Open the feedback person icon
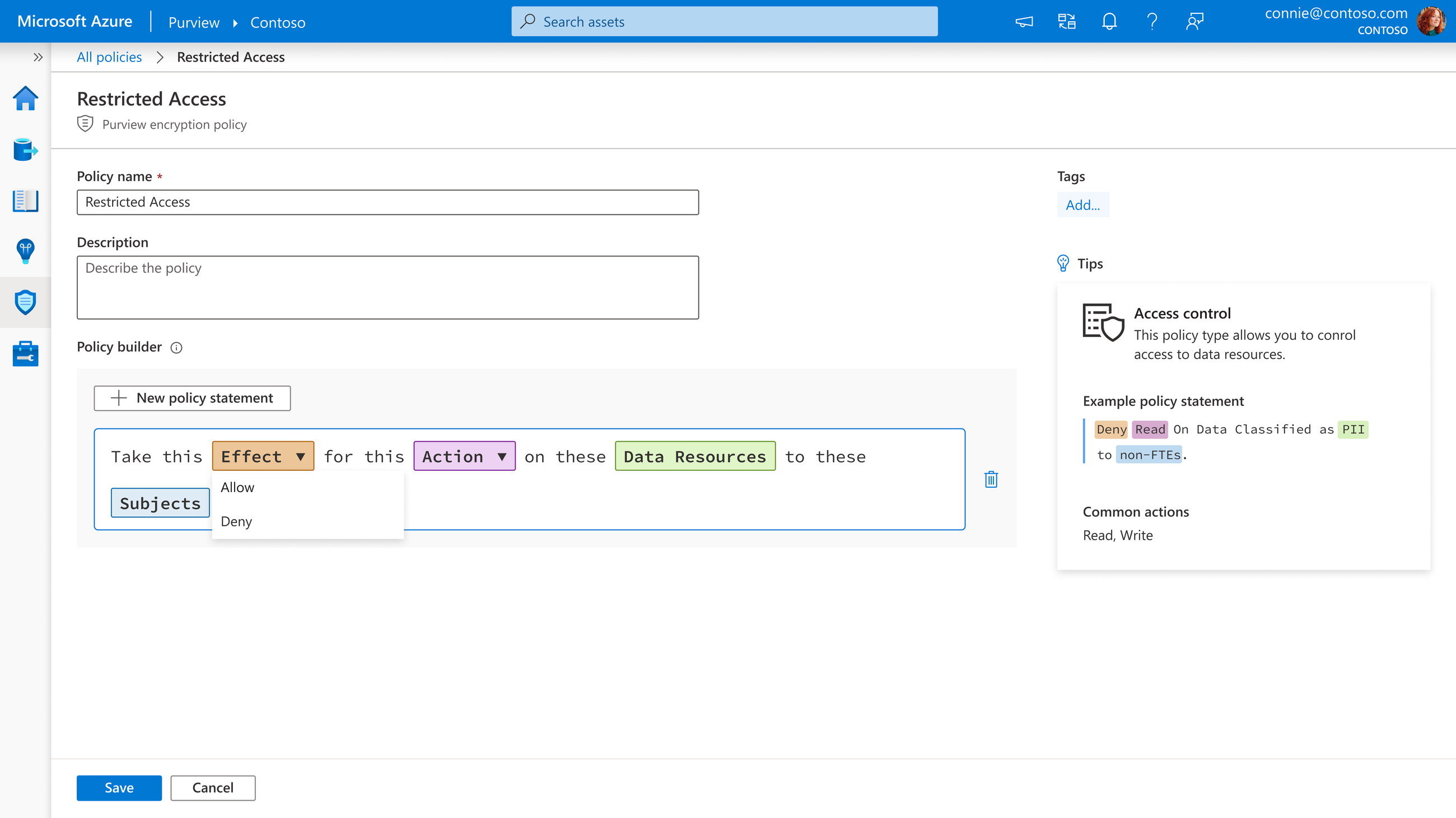This screenshot has height=818, width=1456. point(1195,22)
